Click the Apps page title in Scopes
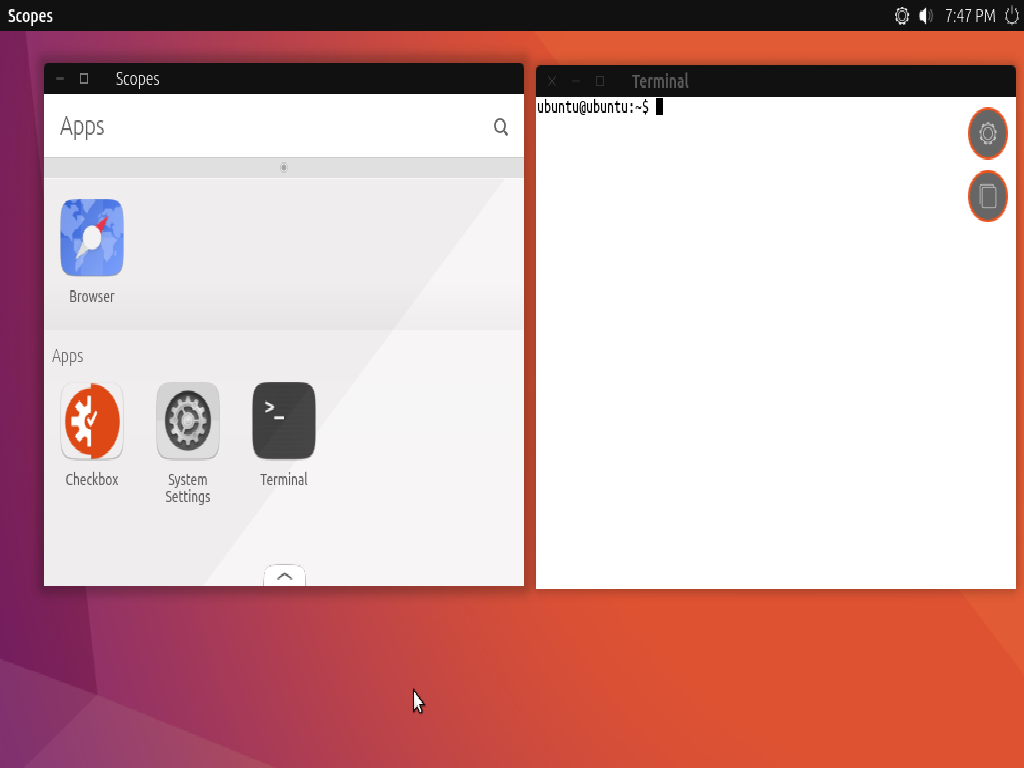Viewport: 1024px width, 768px height. (x=82, y=127)
